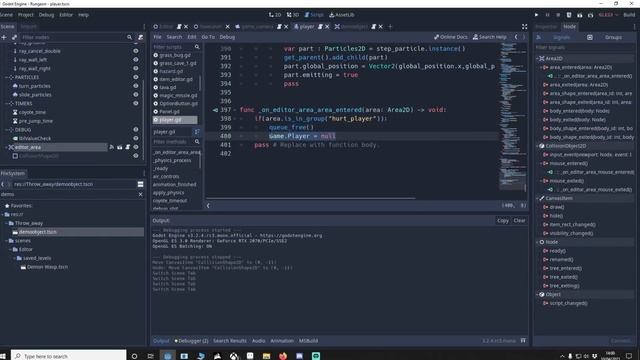The image size is (640, 360).
Task: Focus the Filter signals field
Action: 584,47
